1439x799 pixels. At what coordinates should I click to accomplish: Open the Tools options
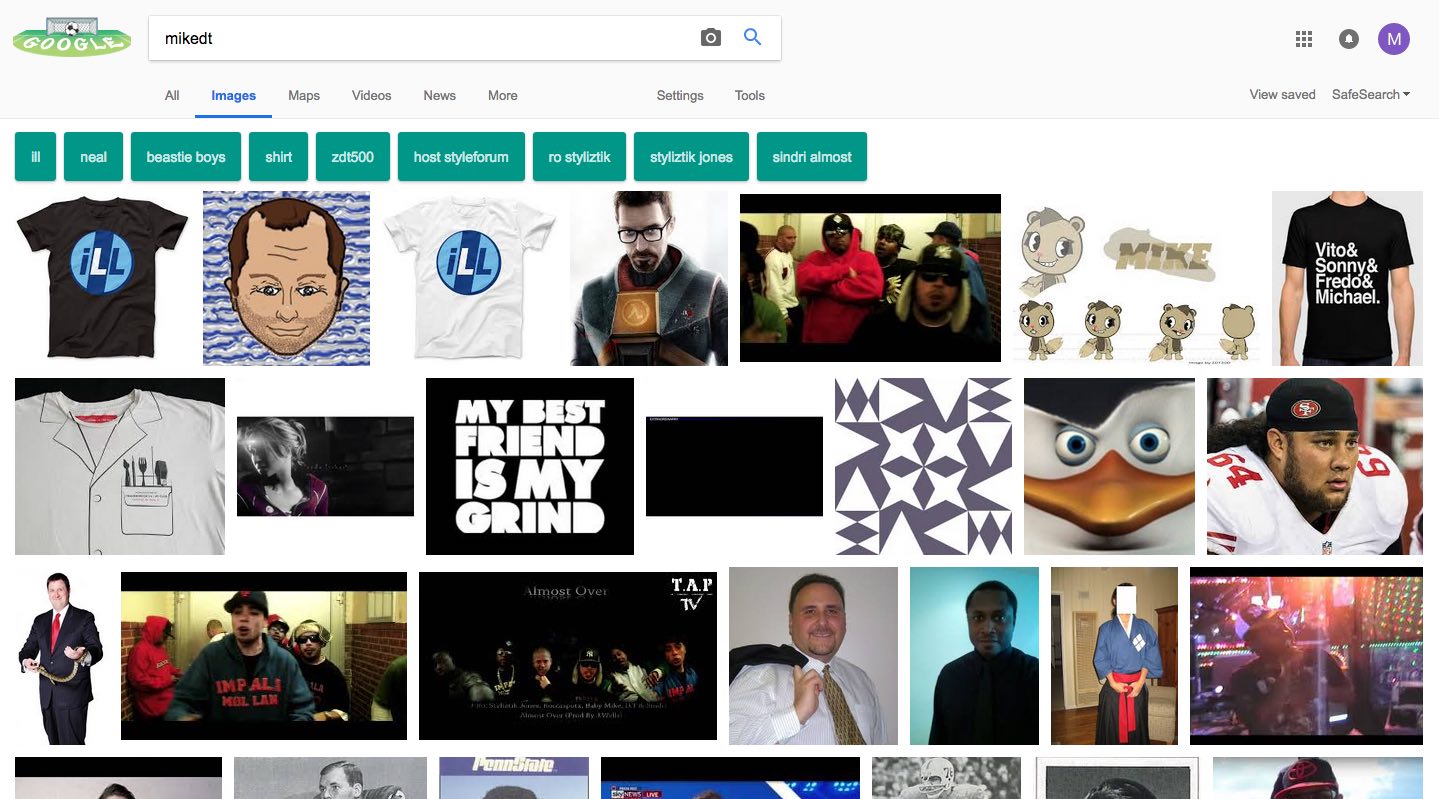749,96
